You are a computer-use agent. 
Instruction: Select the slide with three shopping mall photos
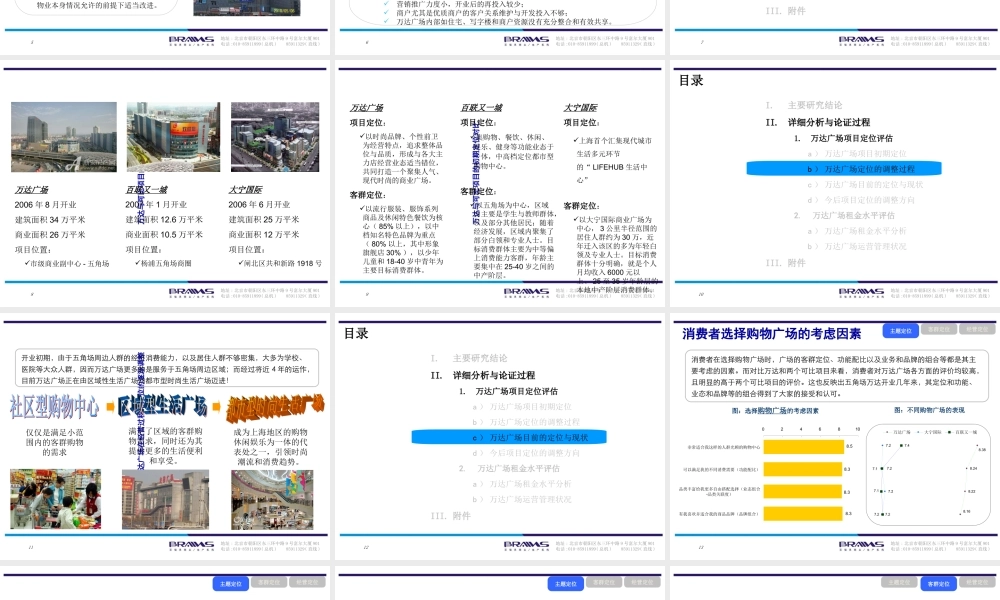click(166, 183)
